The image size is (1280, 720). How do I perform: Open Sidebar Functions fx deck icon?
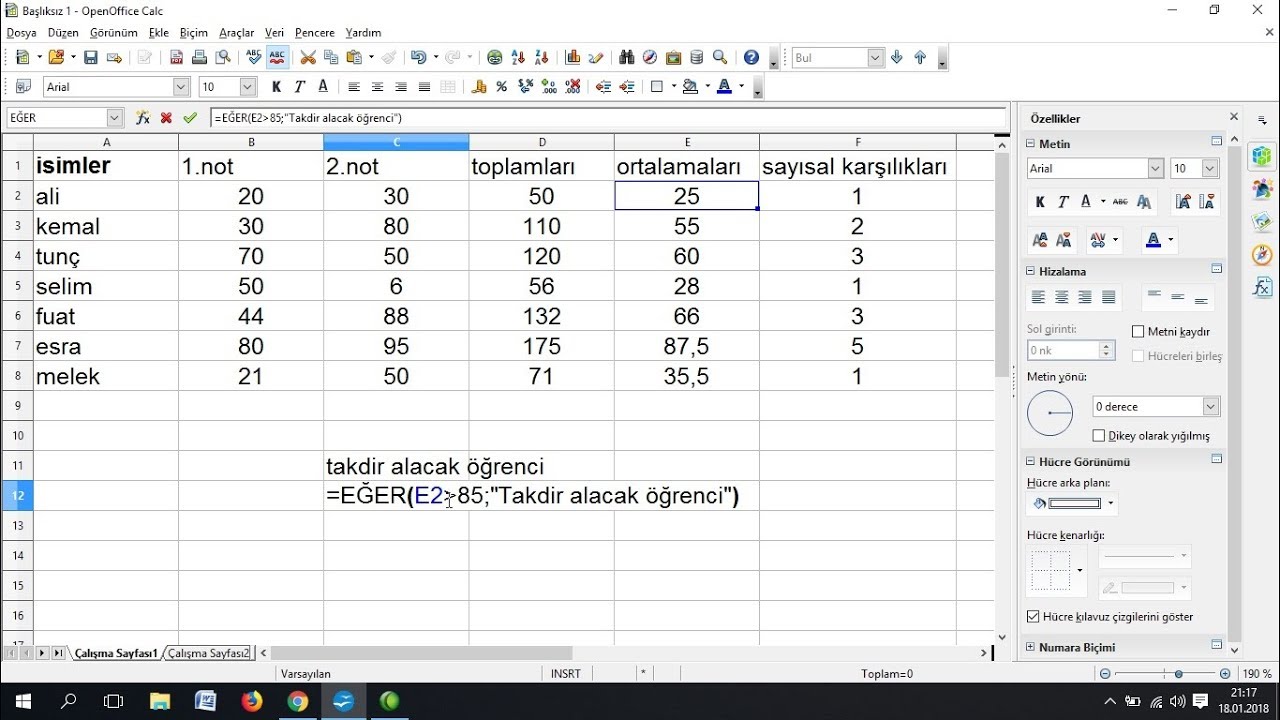point(1262,288)
